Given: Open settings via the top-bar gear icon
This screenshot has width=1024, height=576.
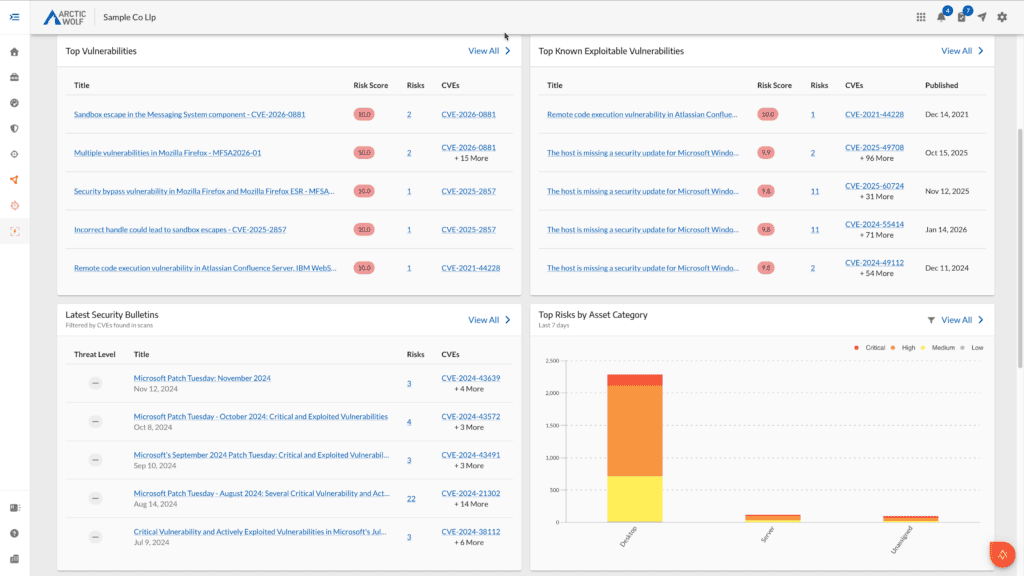Looking at the screenshot, I should (x=1001, y=16).
